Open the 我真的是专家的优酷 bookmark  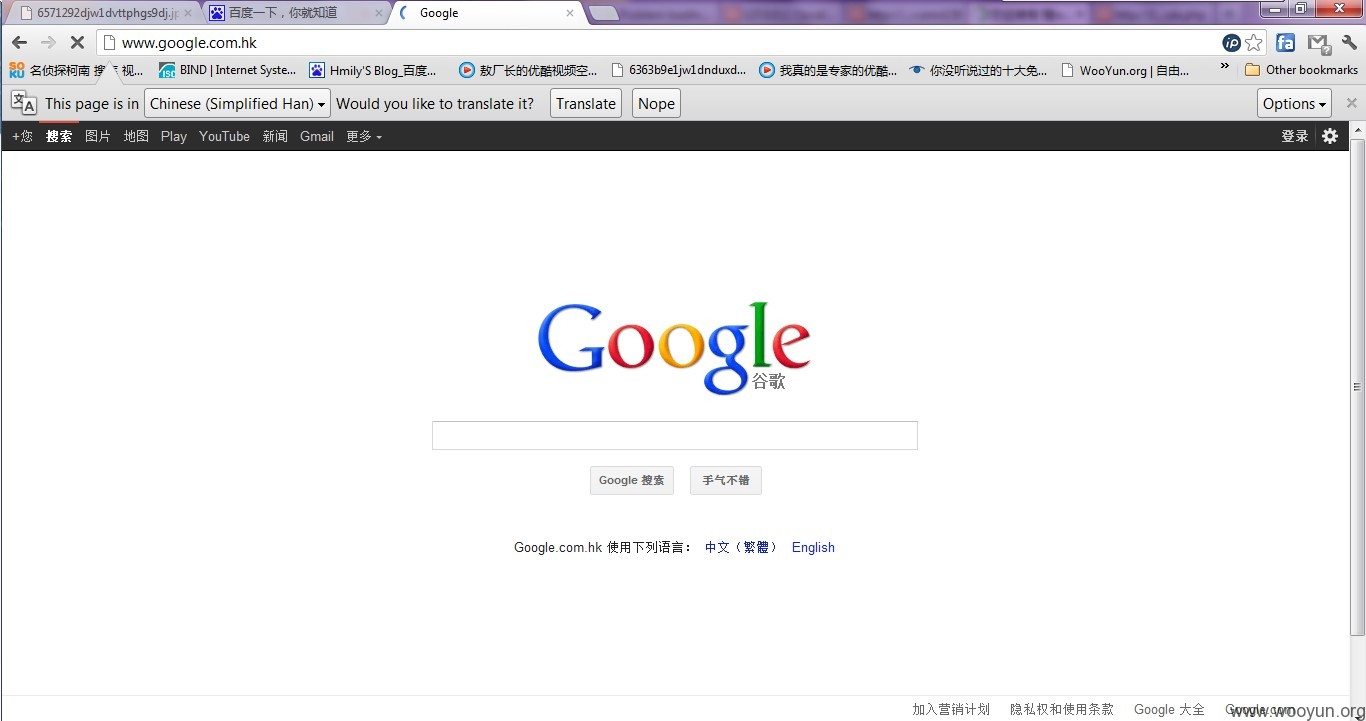pyautogui.click(x=828, y=70)
